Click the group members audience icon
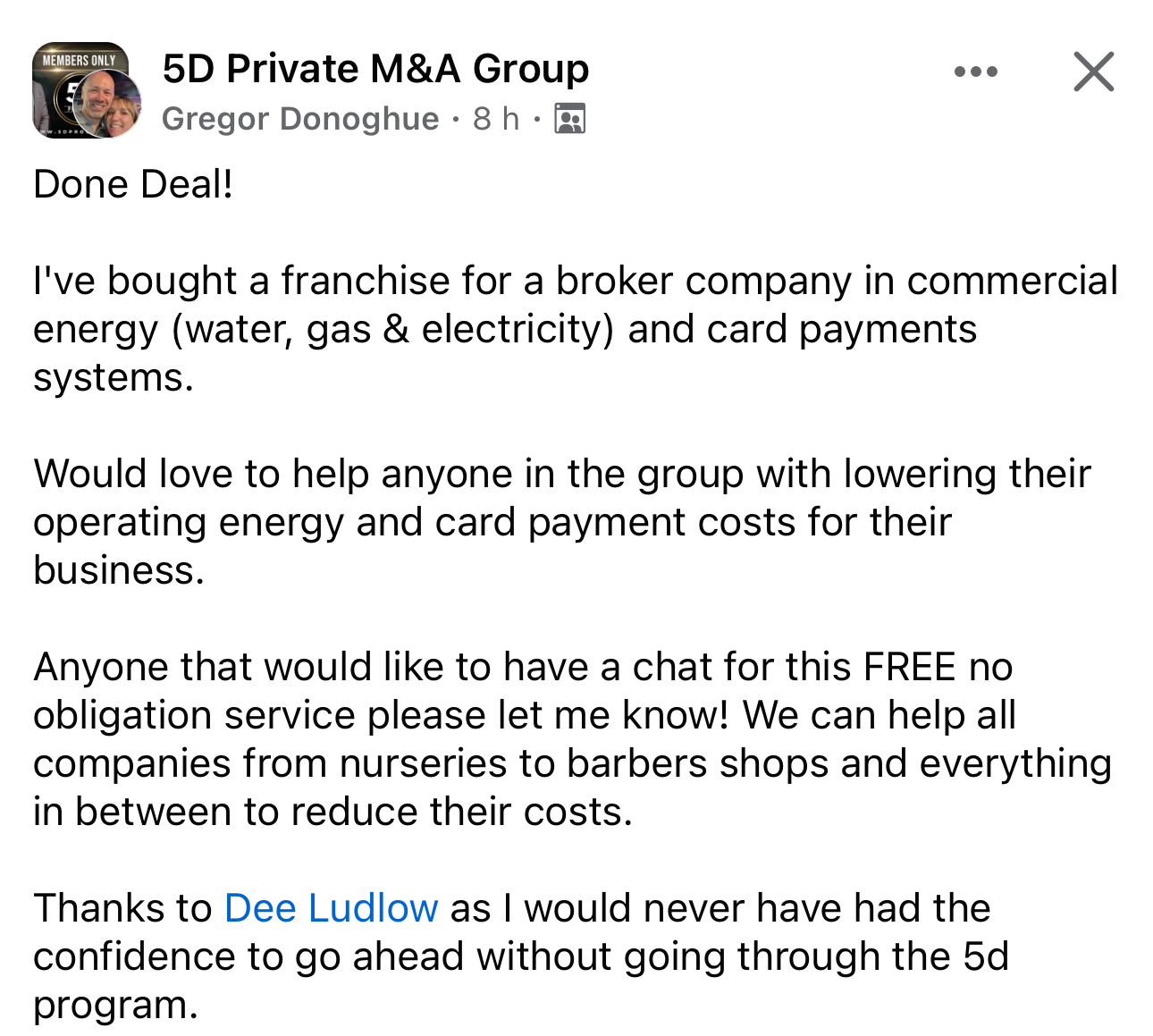The height and width of the screenshot is (1036, 1153). 570,118
